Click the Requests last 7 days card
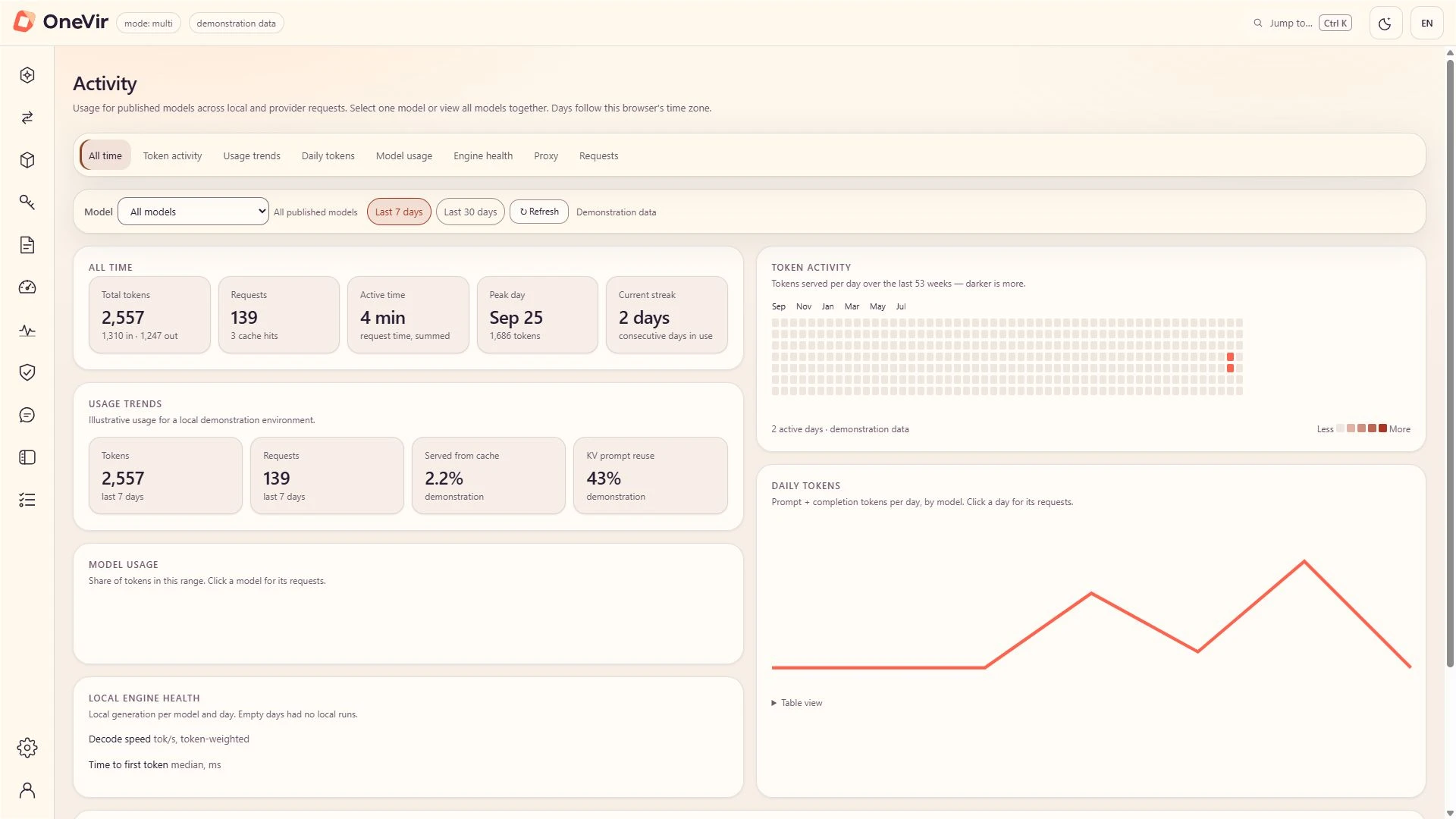Viewport: 1456px width, 819px height. tap(327, 475)
